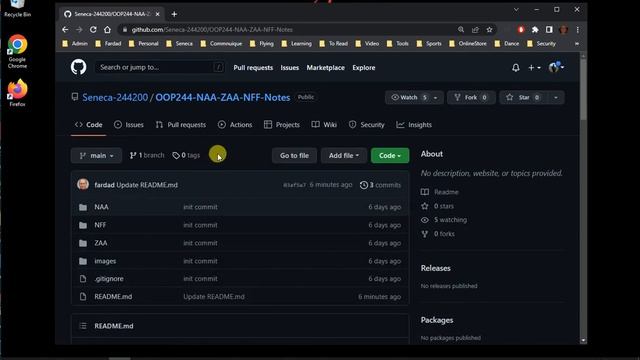Open the NAA folder
The image size is (640, 360).
(x=101, y=207)
